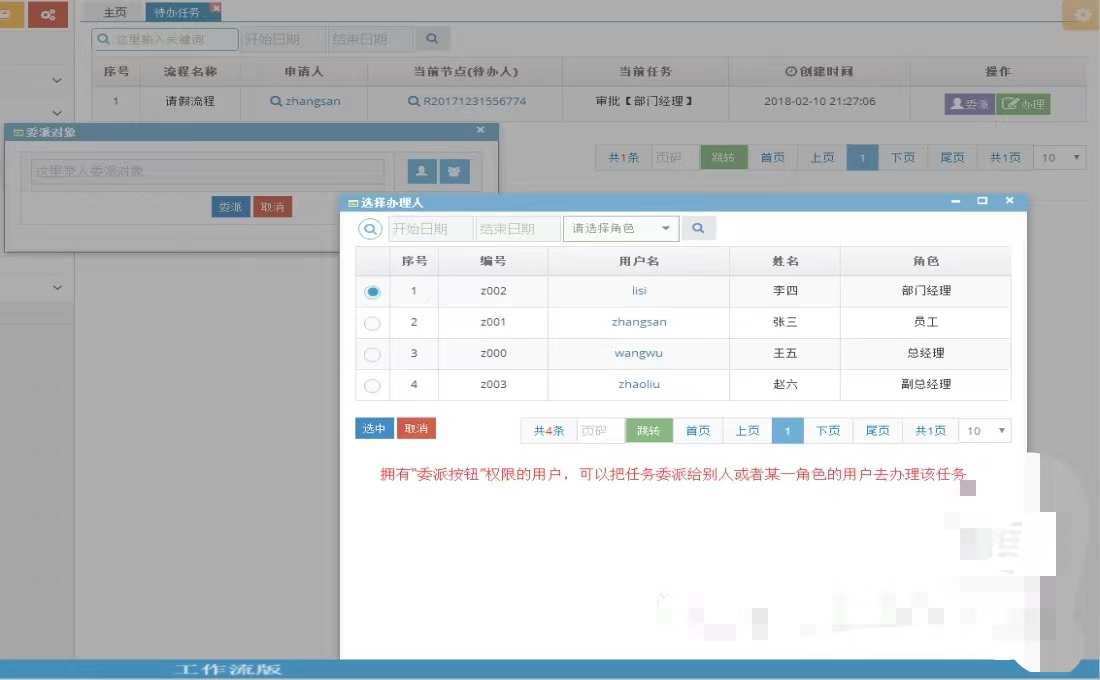This screenshot has width=1100, height=680.
Task: Click the 副总经理 role cell
Action: 926,384
